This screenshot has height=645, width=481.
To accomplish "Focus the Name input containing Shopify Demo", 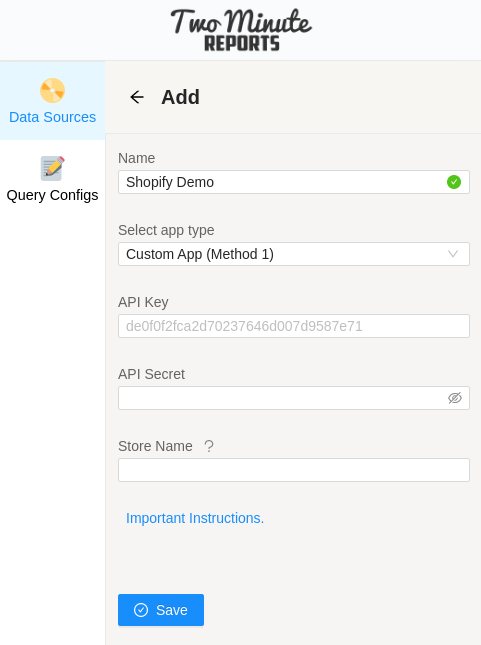I will point(294,182).
